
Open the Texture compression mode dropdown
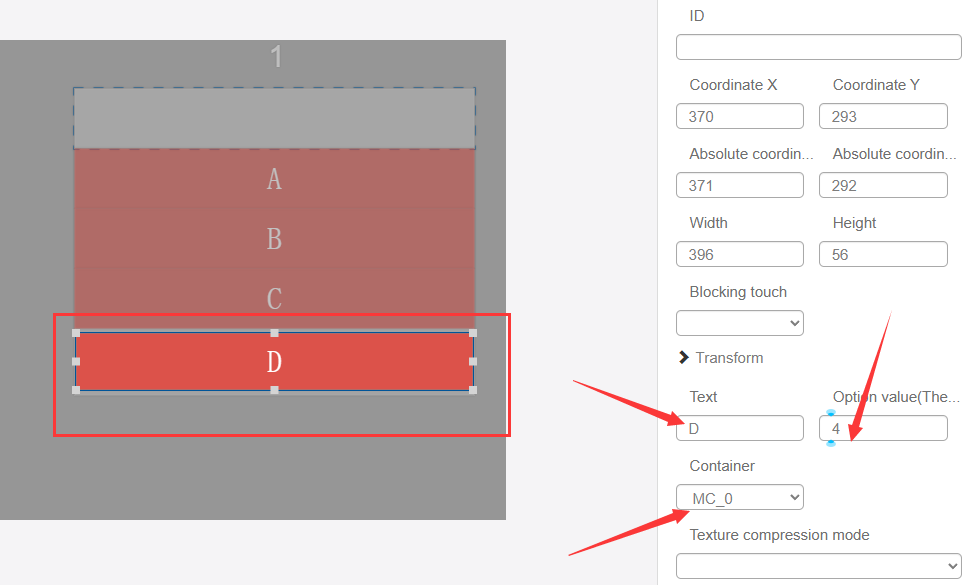click(818, 566)
